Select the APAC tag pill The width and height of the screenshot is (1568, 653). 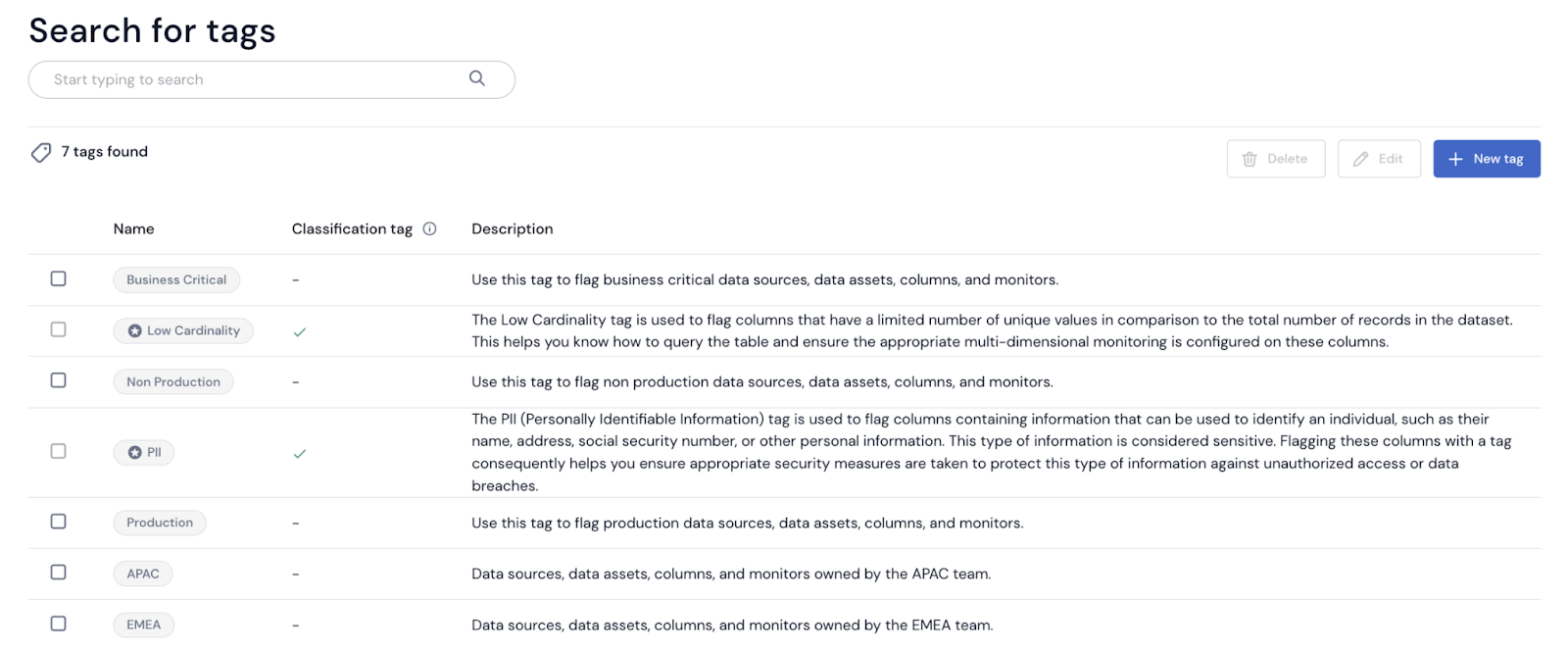pyautogui.click(x=142, y=573)
